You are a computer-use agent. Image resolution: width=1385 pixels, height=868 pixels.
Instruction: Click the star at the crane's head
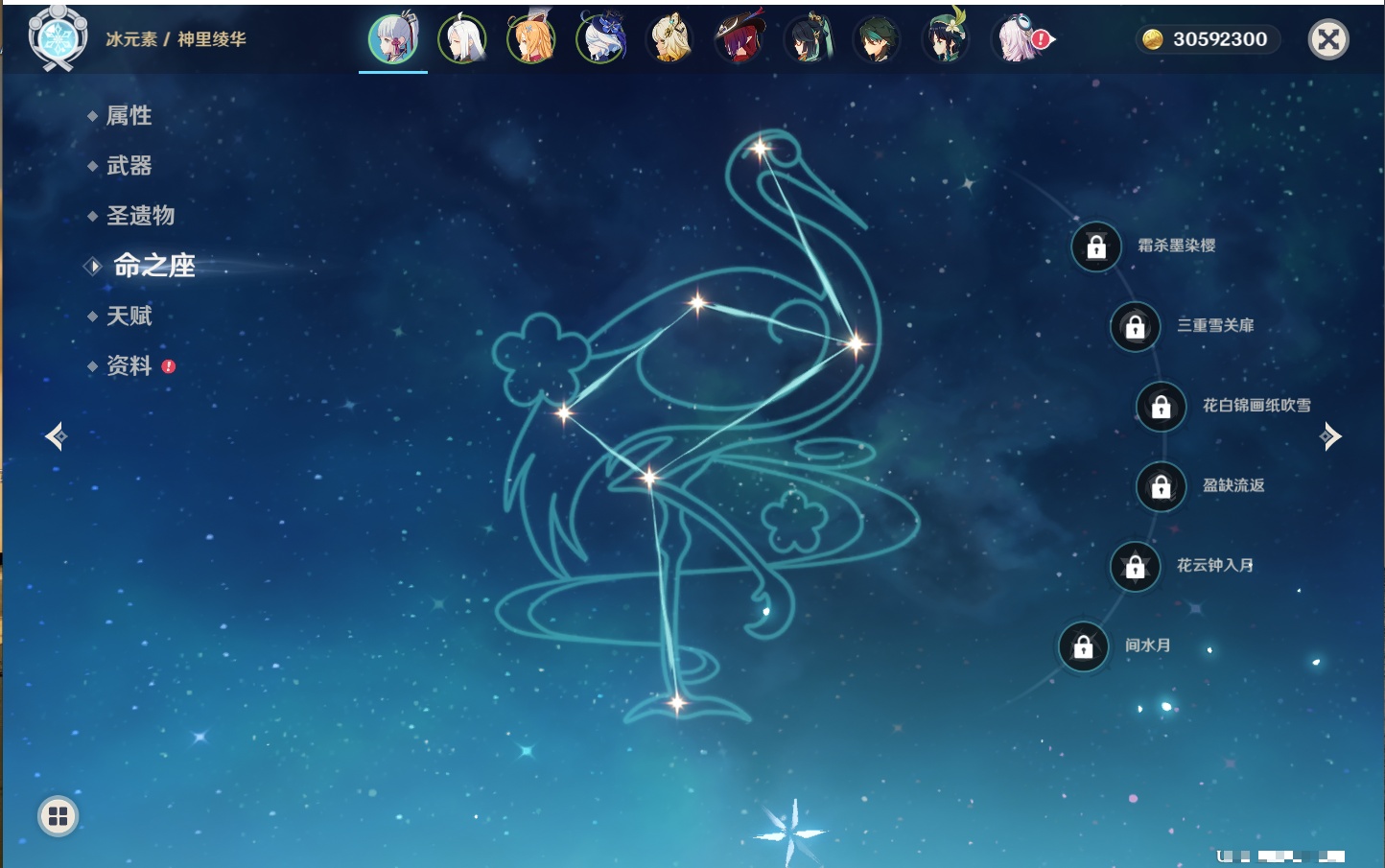(x=760, y=148)
